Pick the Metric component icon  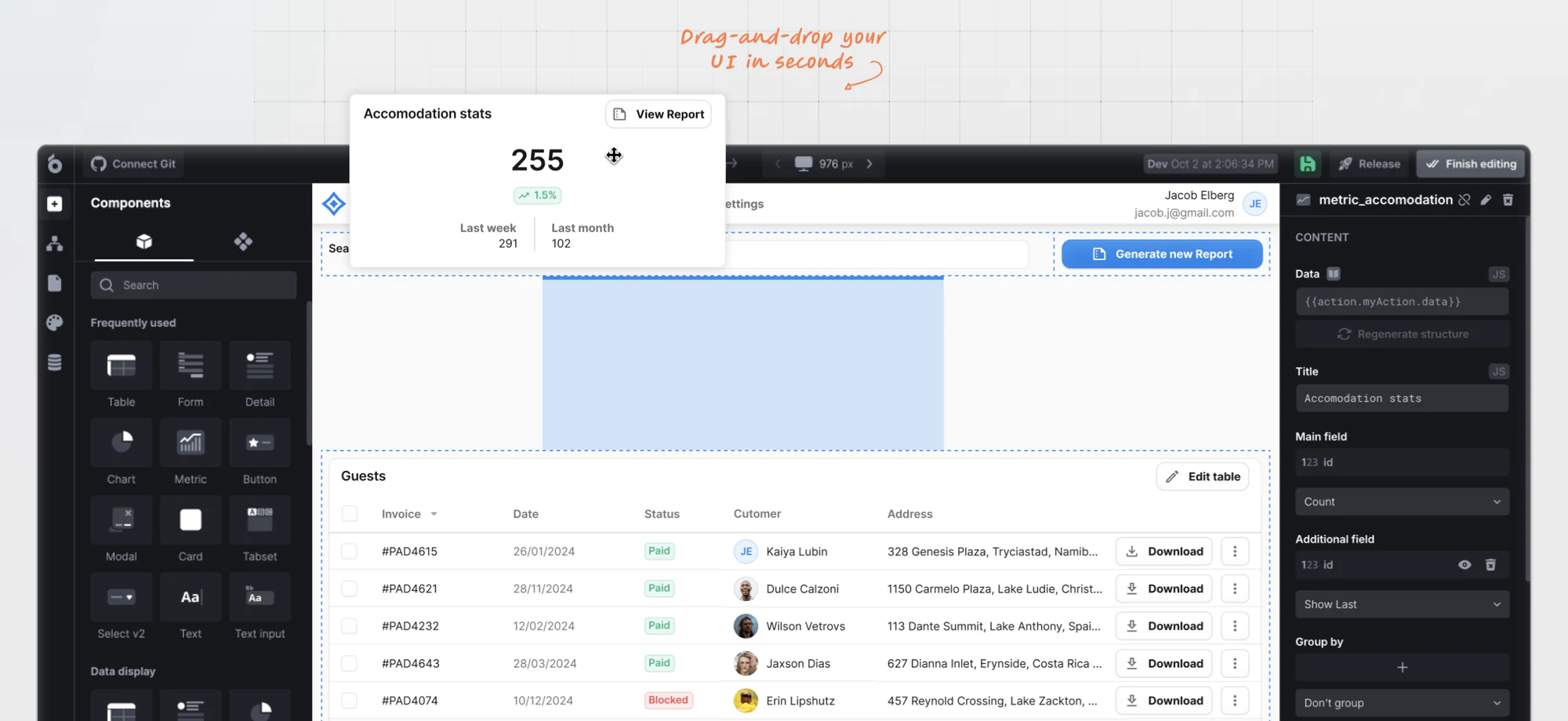tap(191, 443)
